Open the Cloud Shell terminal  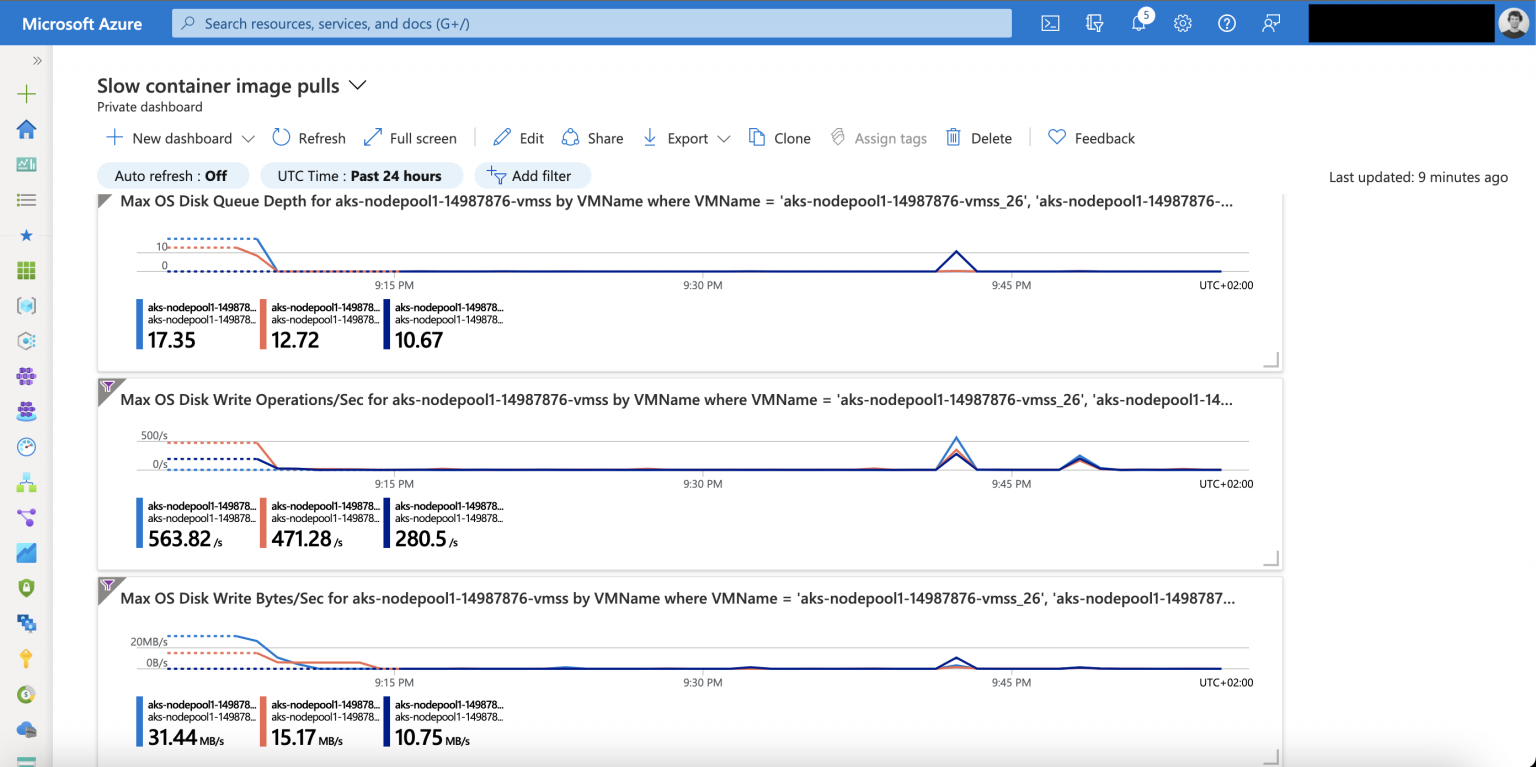pos(1050,22)
